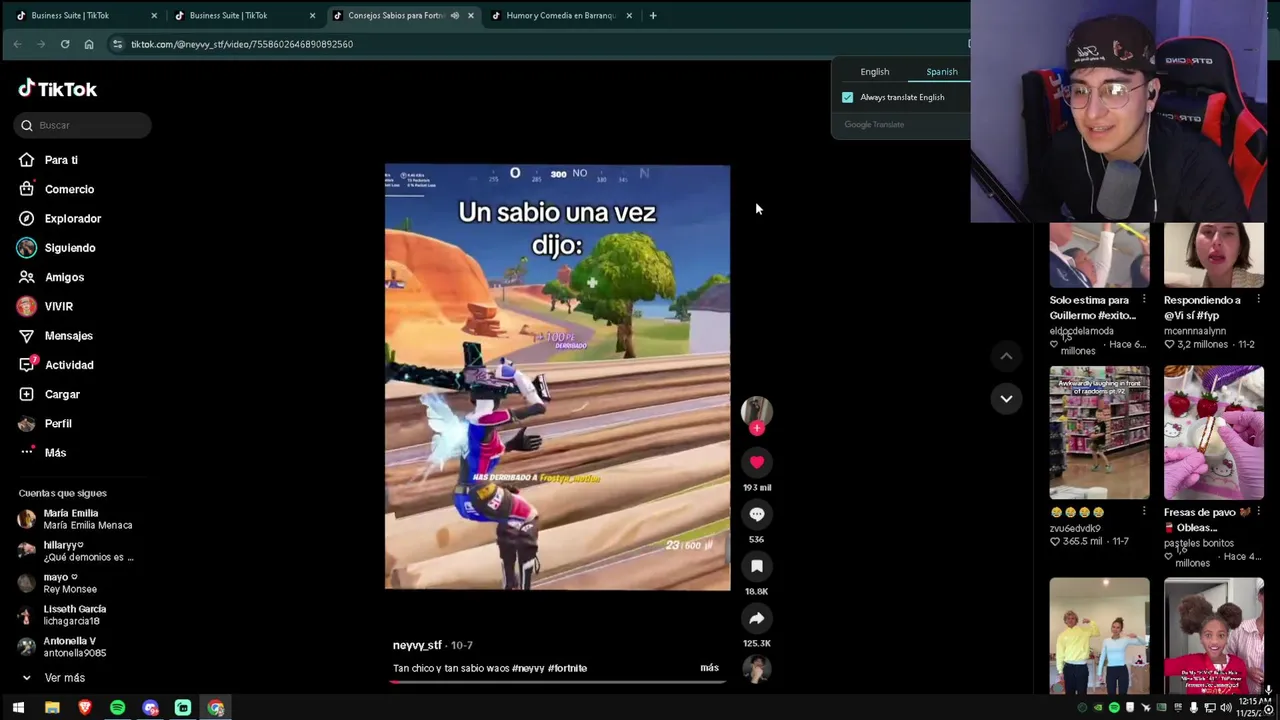1280x720 pixels.
Task: Share the video with arrow icon
Action: pos(757,618)
